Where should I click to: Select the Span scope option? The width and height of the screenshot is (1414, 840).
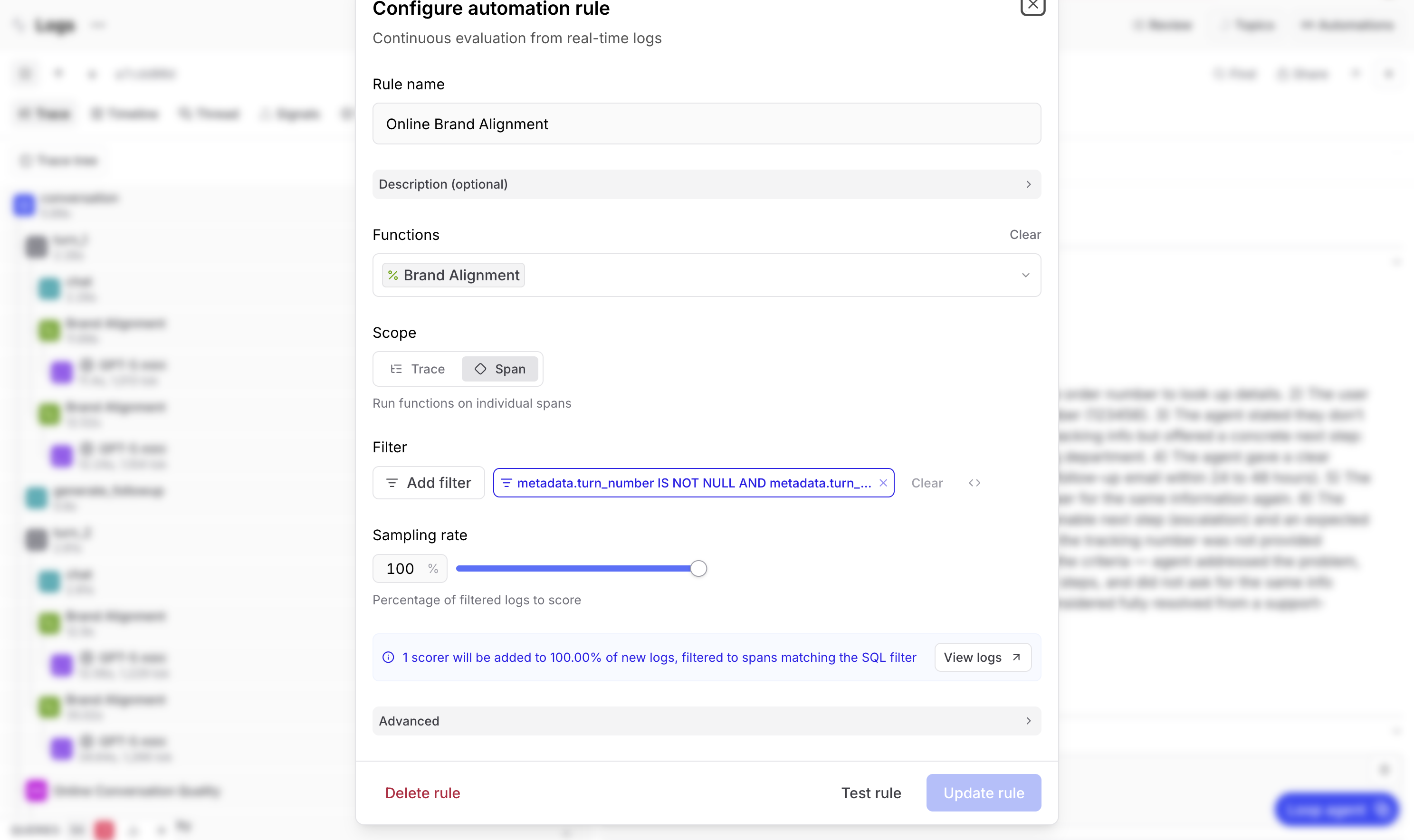500,369
